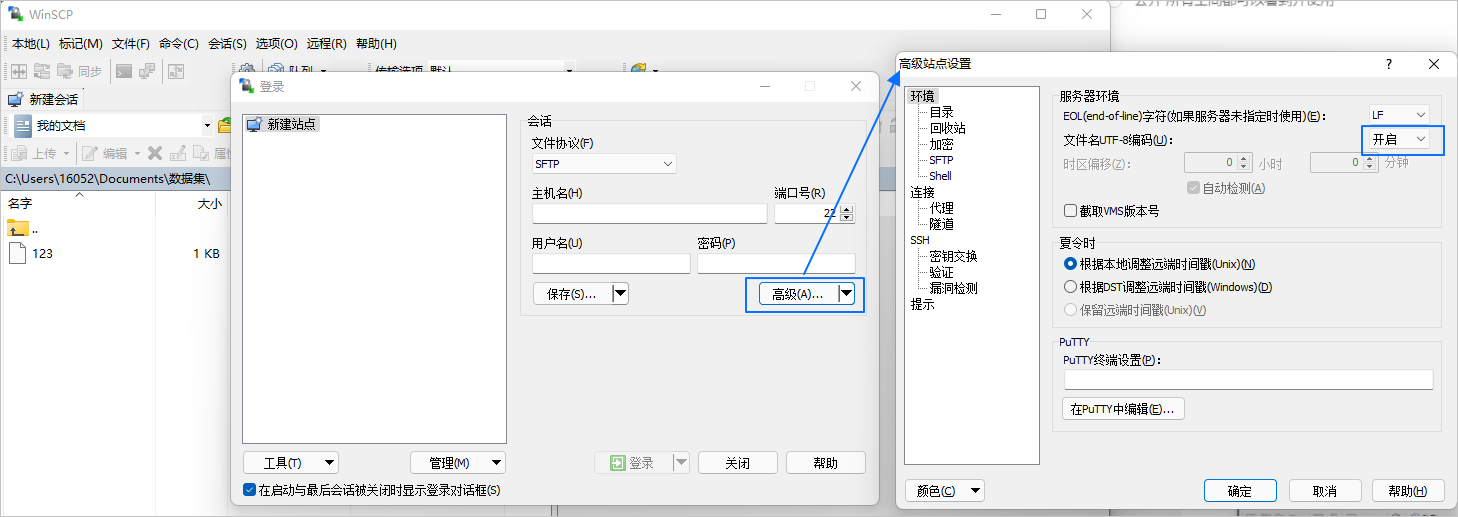The height and width of the screenshot is (517, 1458).
Task: Click the 在PuTTY中编辑(E)... button
Action: (x=1123, y=409)
